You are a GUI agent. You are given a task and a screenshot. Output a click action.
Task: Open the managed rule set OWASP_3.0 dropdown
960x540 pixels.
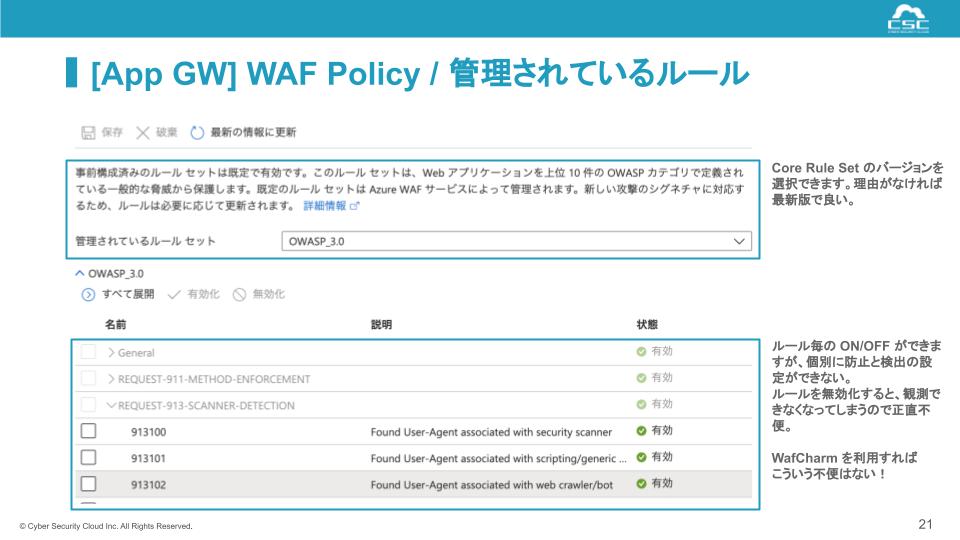516,241
